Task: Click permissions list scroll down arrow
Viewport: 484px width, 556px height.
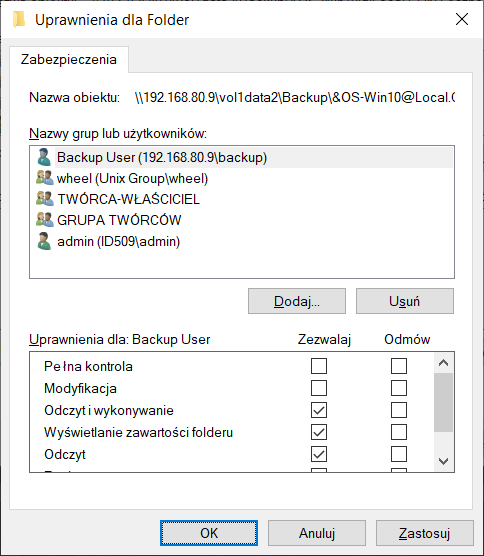Action: click(443, 461)
